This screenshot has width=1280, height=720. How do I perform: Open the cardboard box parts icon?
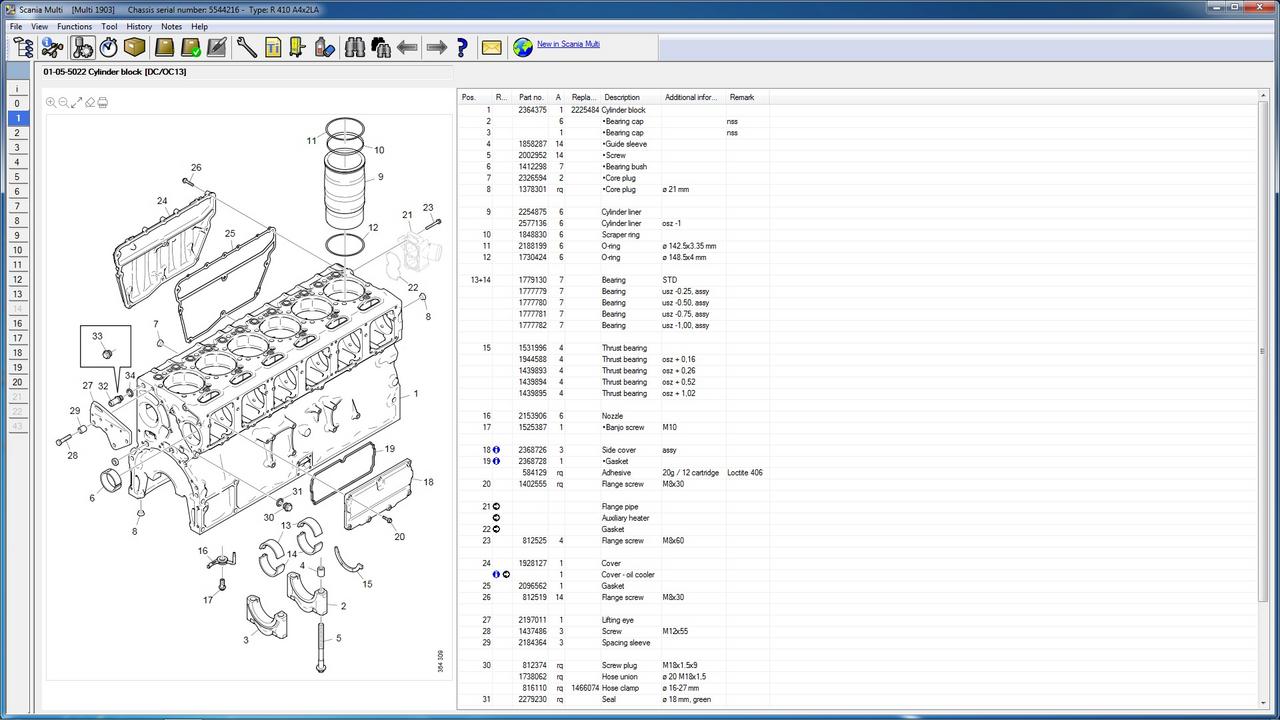pos(135,47)
